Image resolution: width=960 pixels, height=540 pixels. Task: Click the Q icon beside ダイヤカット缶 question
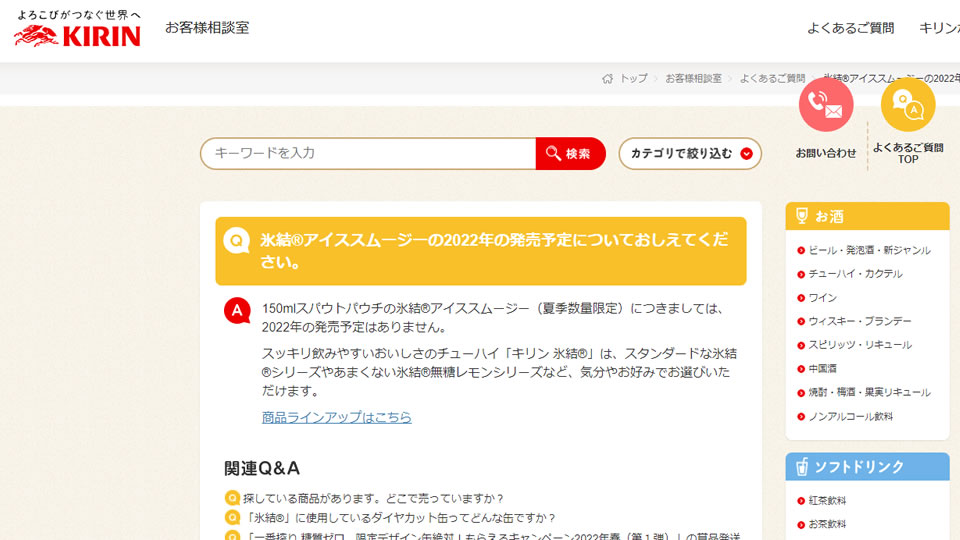click(x=232, y=518)
